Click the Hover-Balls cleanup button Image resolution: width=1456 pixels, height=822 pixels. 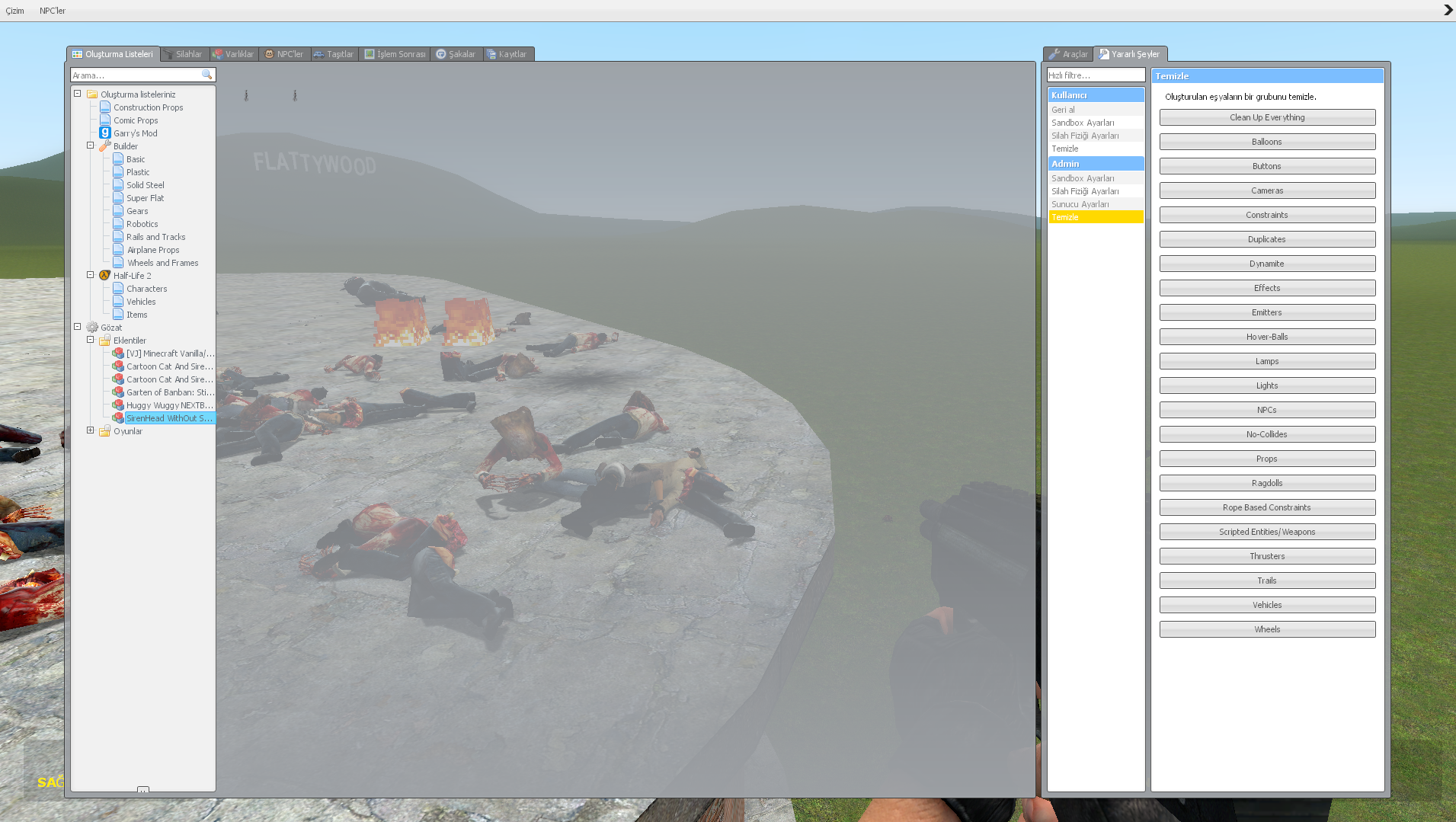point(1267,337)
